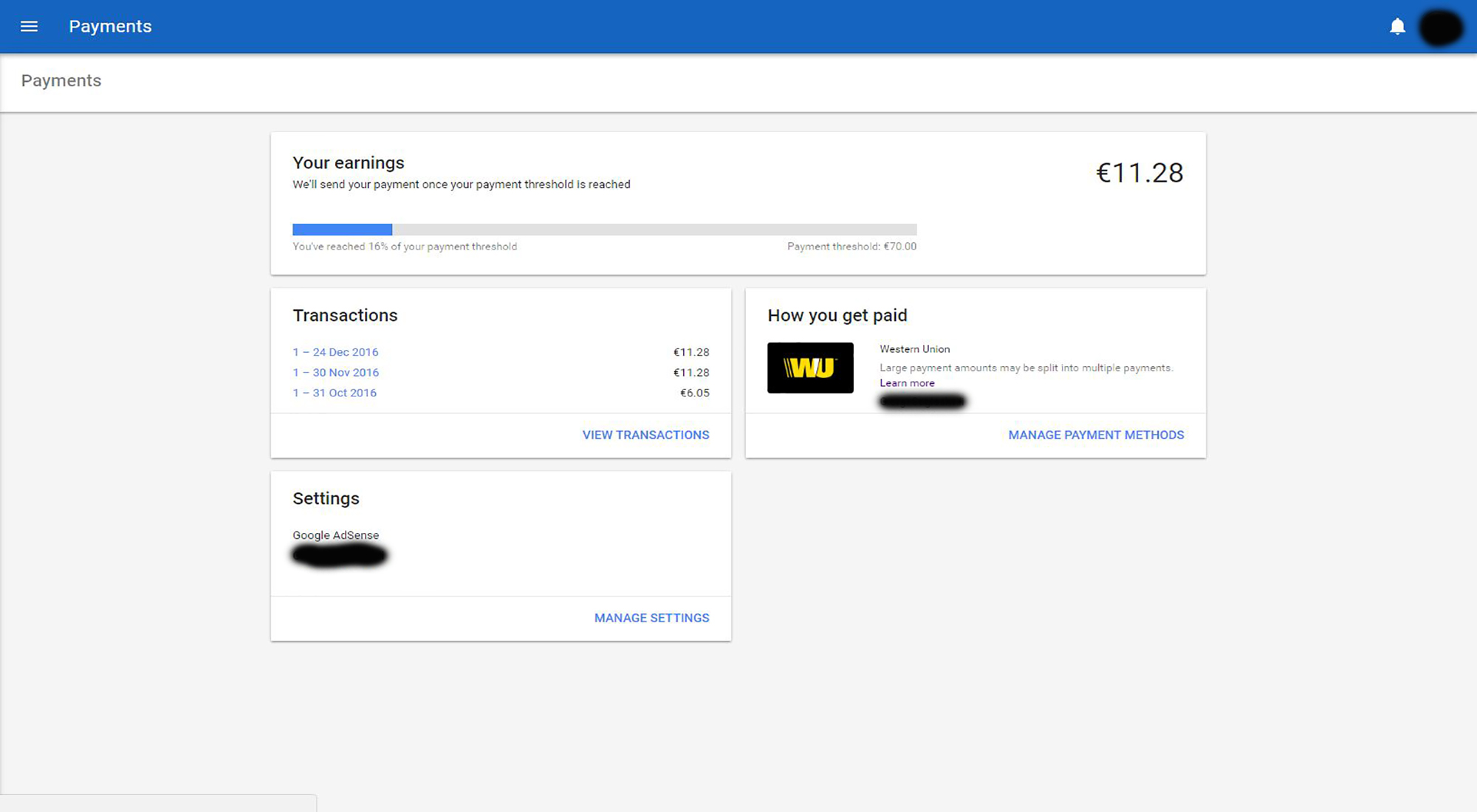Open the 1 – 31 Oct 2016 transaction
The width and height of the screenshot is (1477, 812).
tap(335, 393)
